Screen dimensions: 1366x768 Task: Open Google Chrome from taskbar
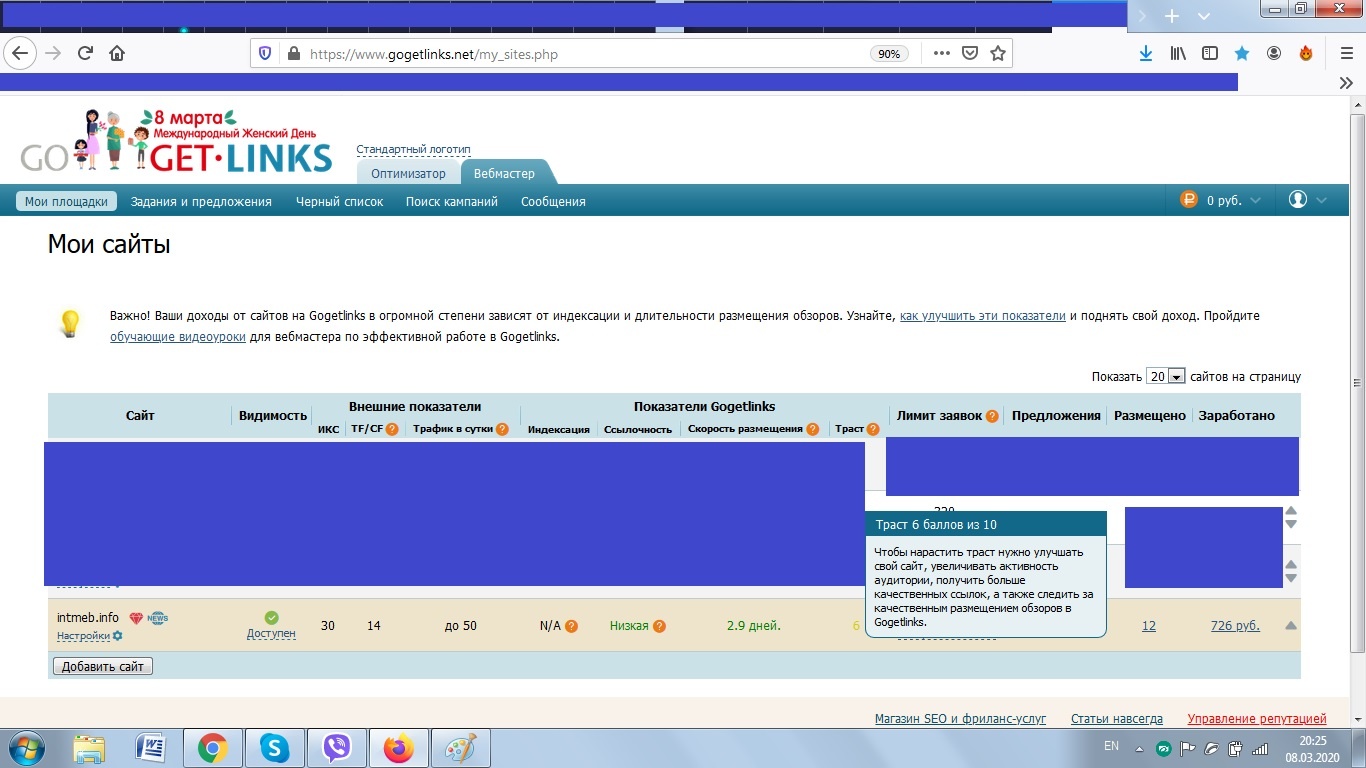point(212,748)
